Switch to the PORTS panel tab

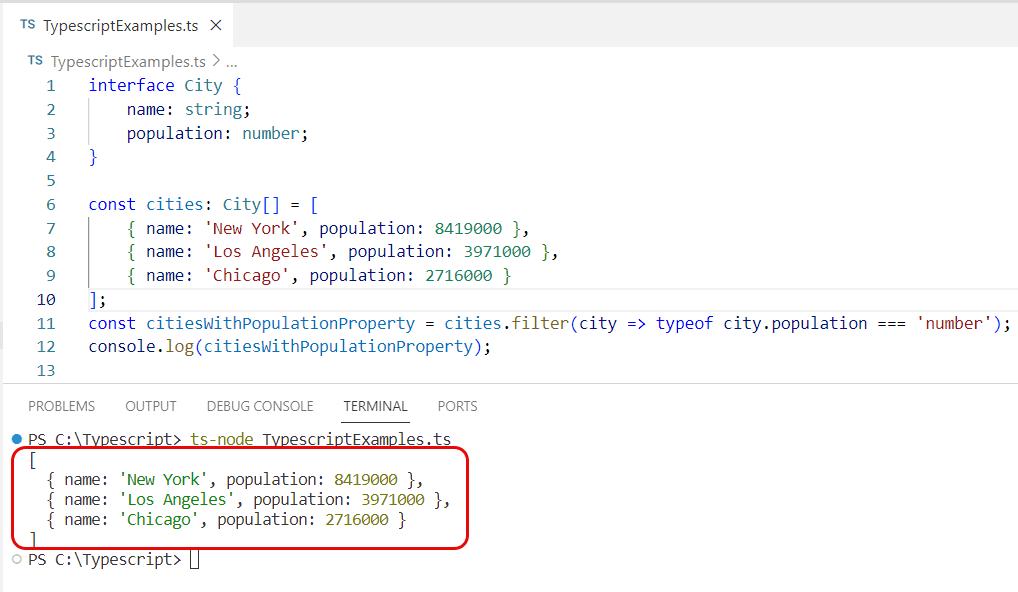457,406
